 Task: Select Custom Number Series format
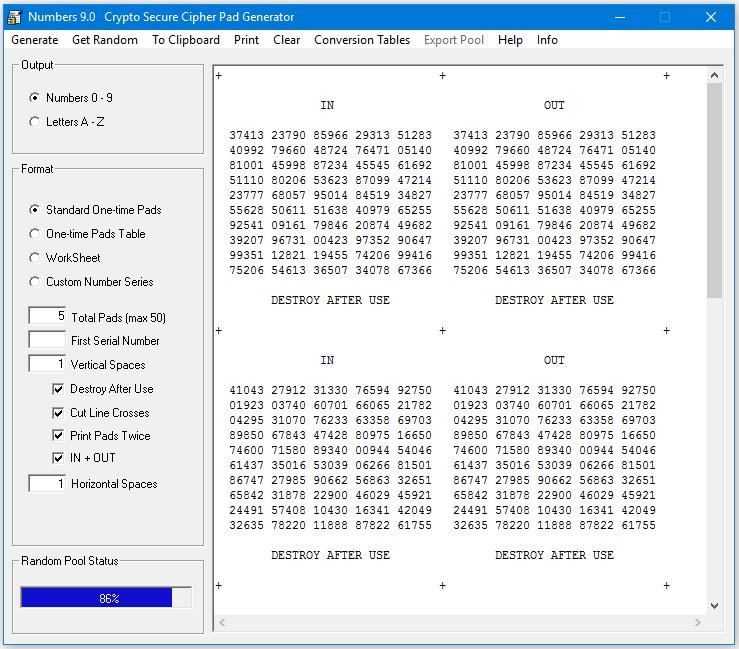point(91,282)
